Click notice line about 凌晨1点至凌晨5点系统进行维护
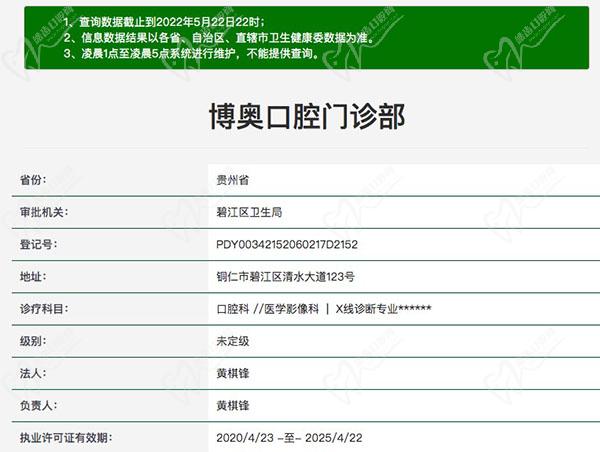 coord(191,53)
